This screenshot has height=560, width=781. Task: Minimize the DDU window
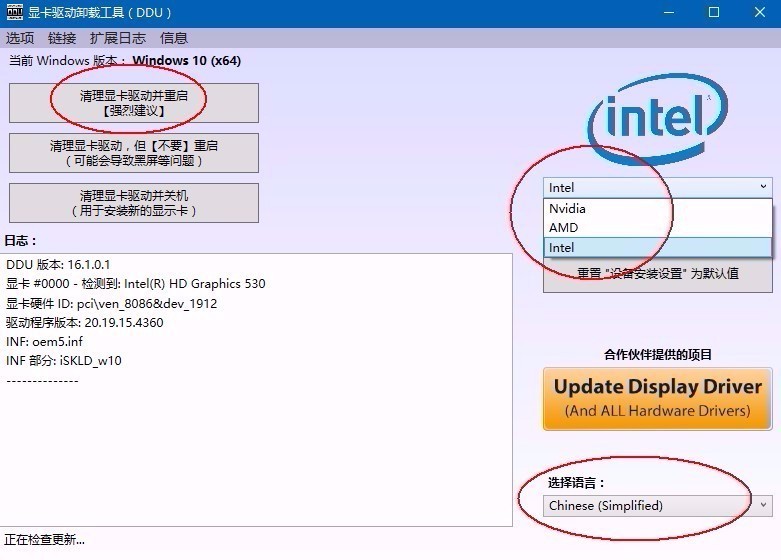[x=669, y=12]
